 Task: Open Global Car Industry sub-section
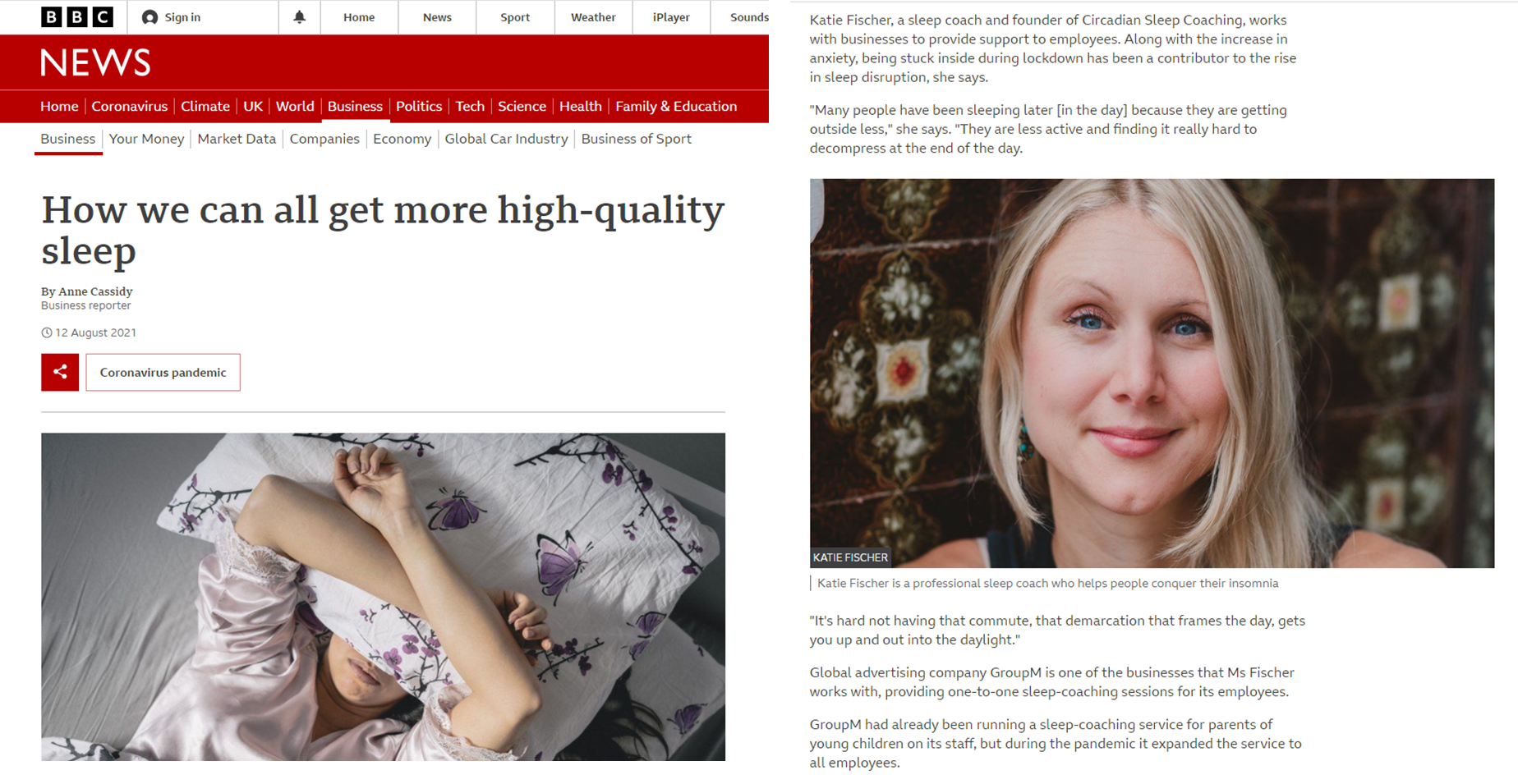coord(506,139)
